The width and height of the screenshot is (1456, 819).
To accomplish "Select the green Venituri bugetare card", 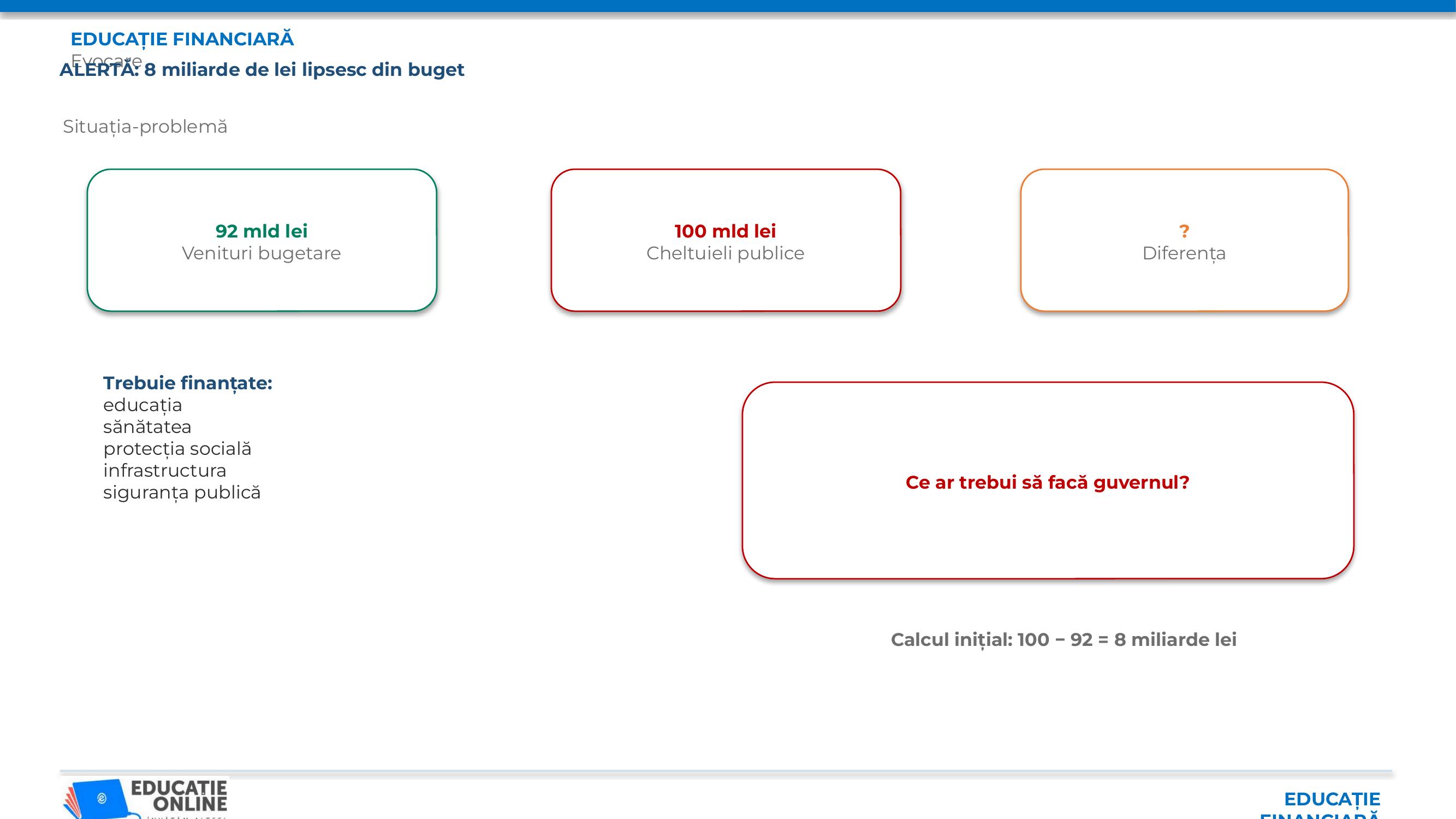I will click(x=262, y=240).
